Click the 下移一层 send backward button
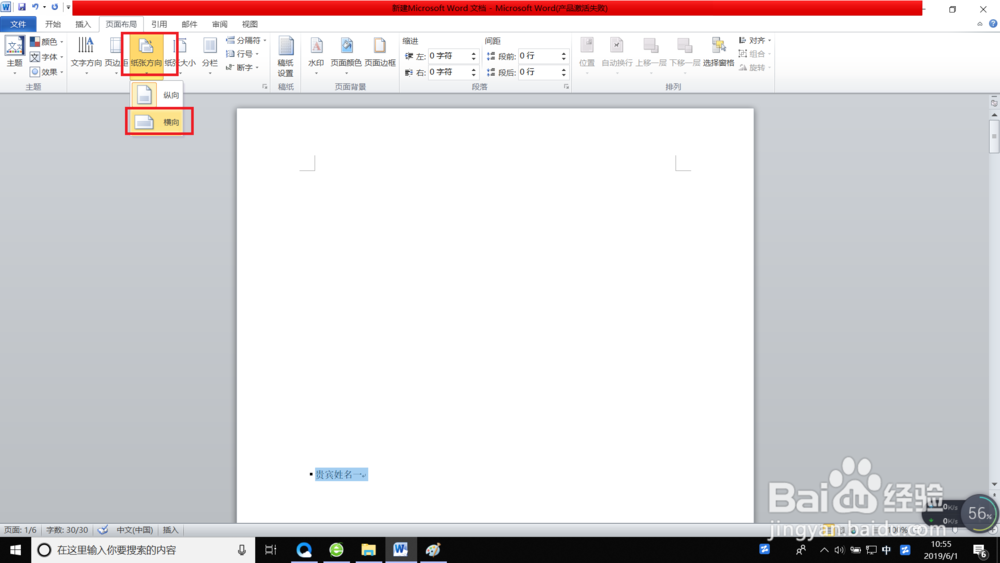This screenshot has height=563, width=1000. click(684, 55)
